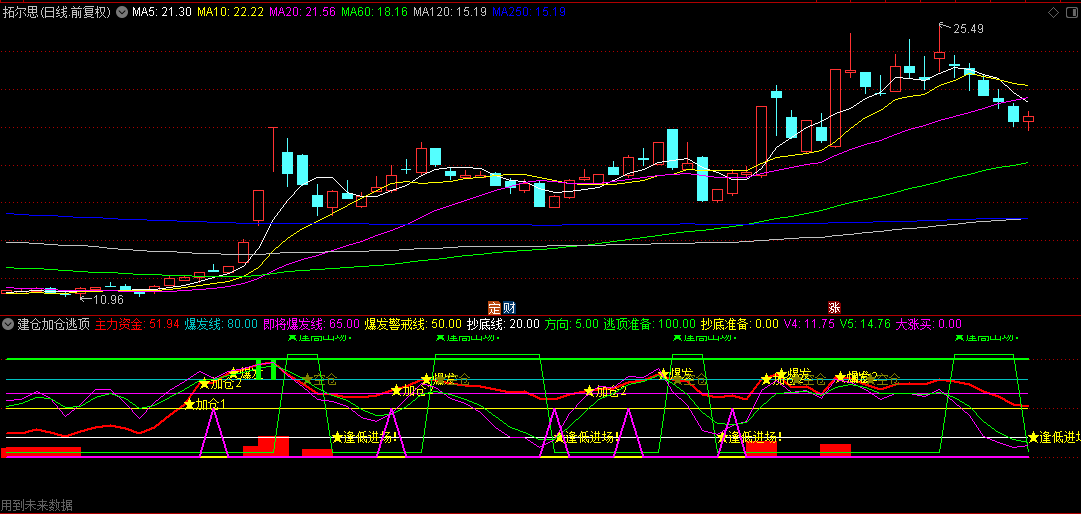Select the MA10 moving average label
The width and height of the screenshot is (1081, 514).
tap(230, 12)
